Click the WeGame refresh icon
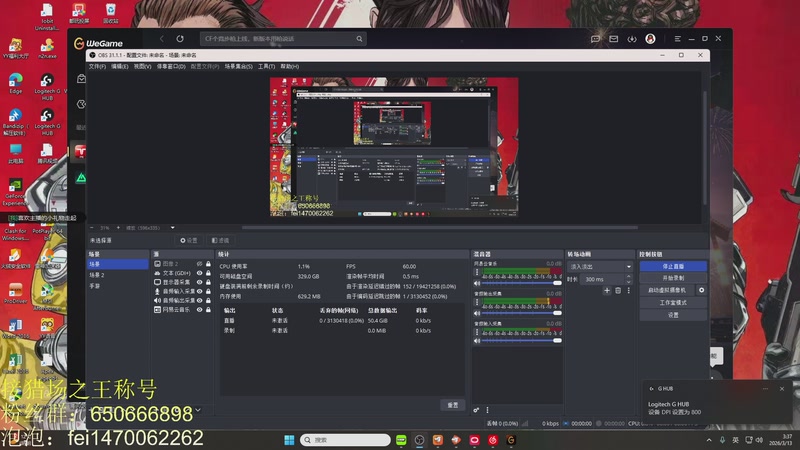 180,39
